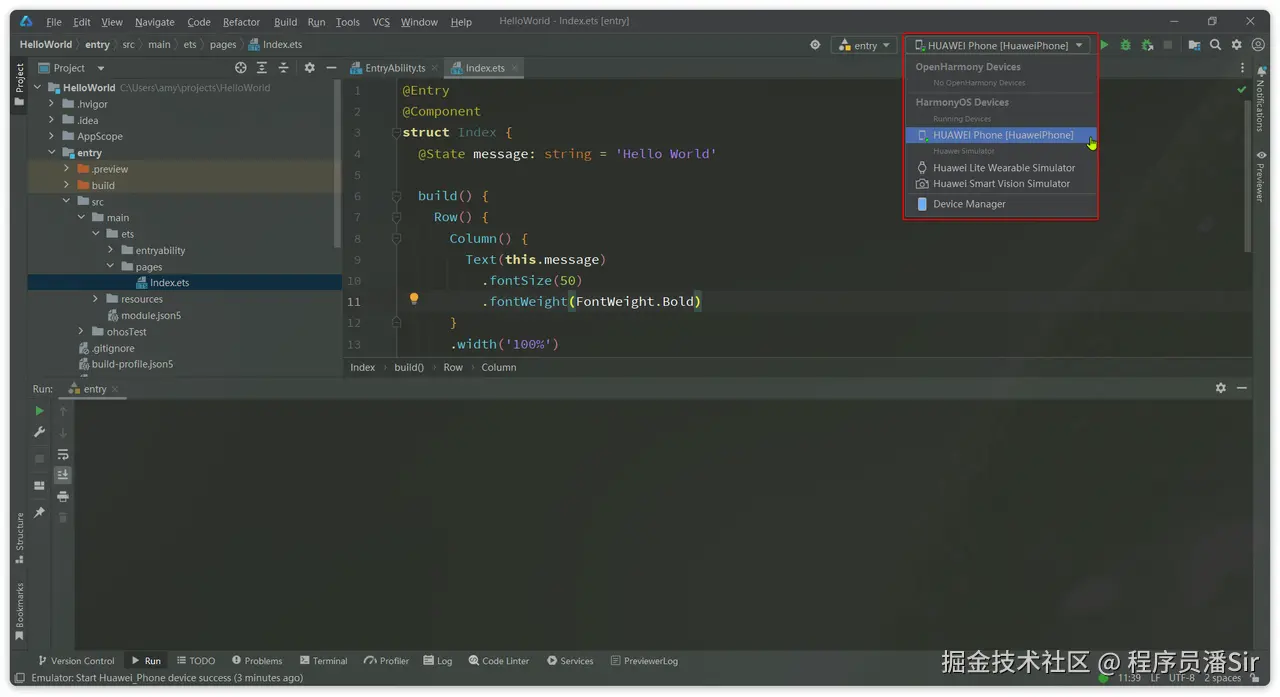1280x697 pixels.
Task: Click the user account avatar icon
Action: [x=1257, y=45]
